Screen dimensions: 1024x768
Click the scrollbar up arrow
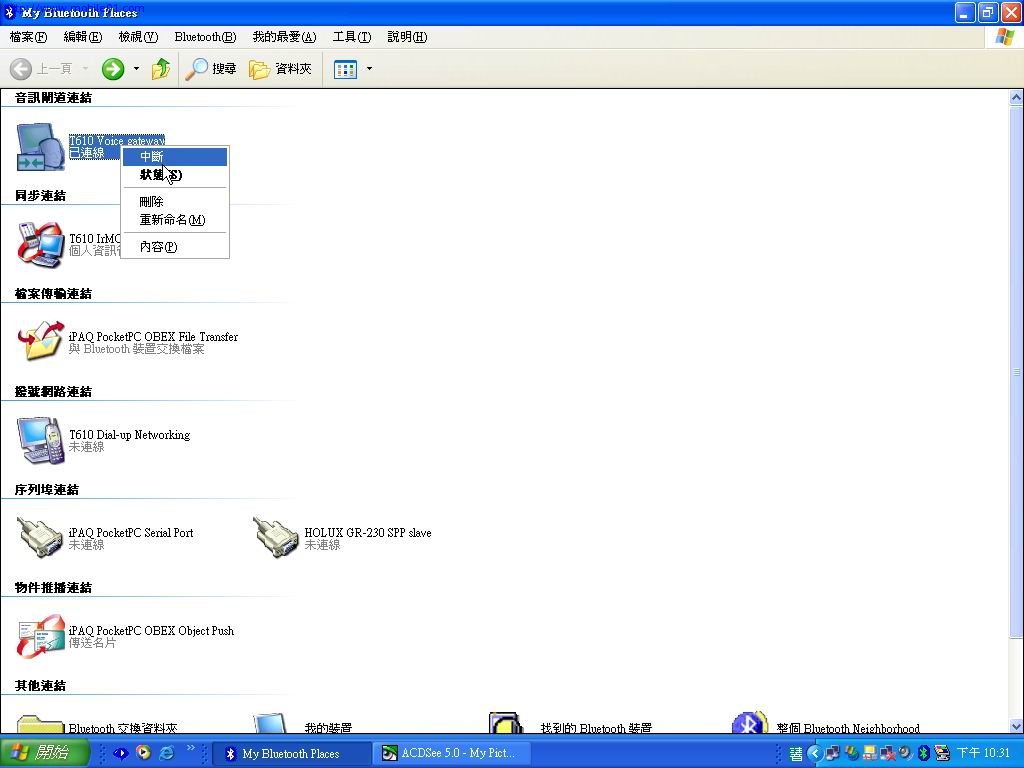pyautogui.click(x=1016, y=98)
